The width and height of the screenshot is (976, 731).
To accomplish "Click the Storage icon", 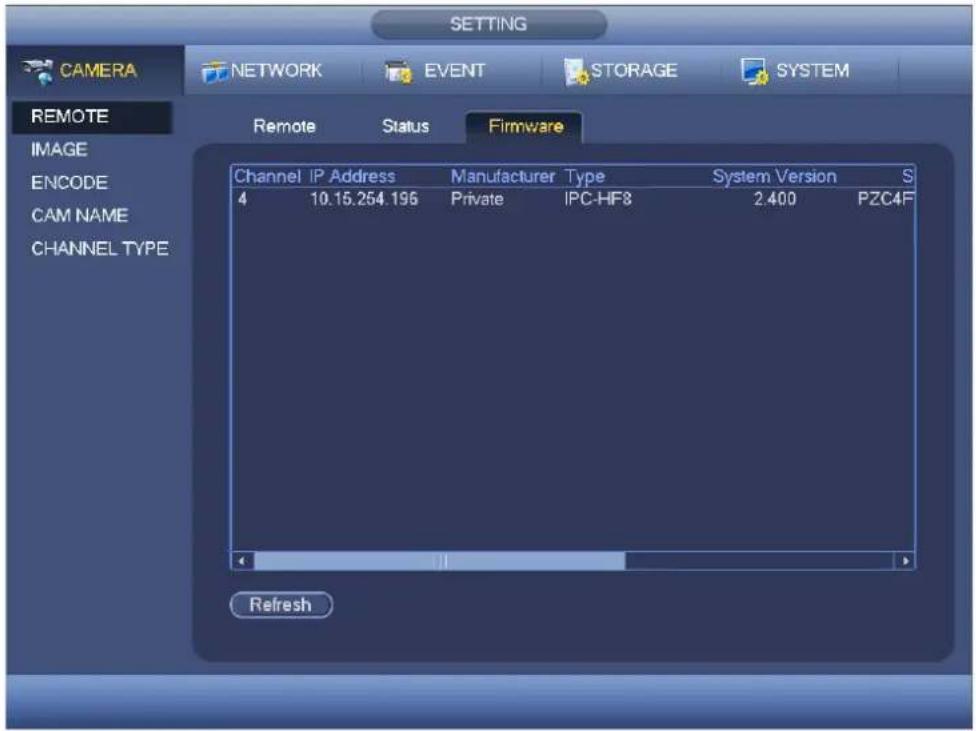I will pos(576,72).
